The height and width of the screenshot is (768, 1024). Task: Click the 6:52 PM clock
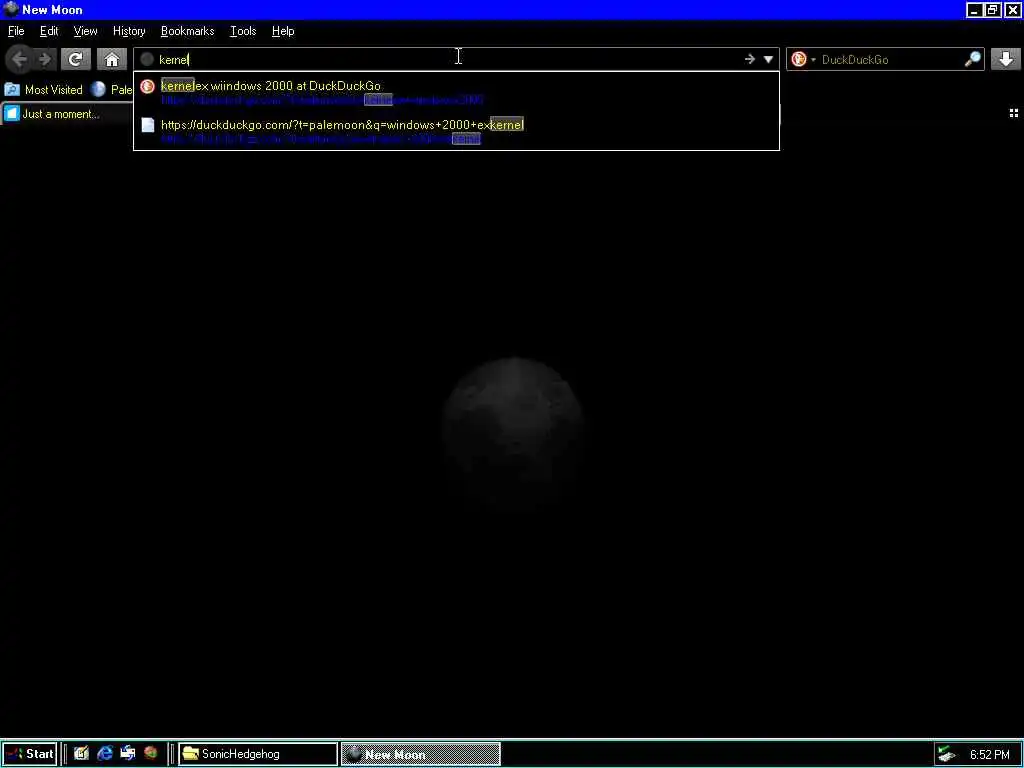(x=989, y=754)
